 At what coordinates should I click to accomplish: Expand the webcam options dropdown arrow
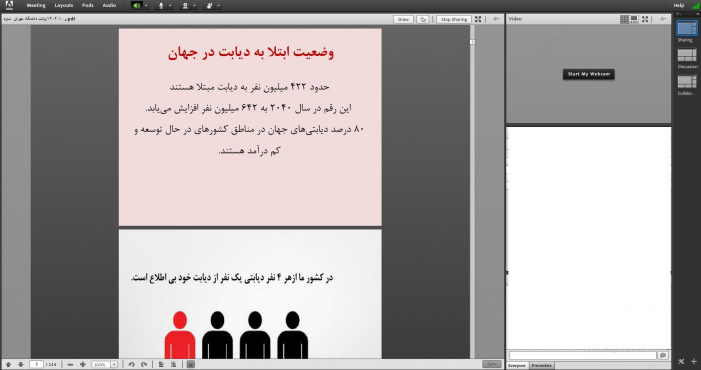(194, 6)
